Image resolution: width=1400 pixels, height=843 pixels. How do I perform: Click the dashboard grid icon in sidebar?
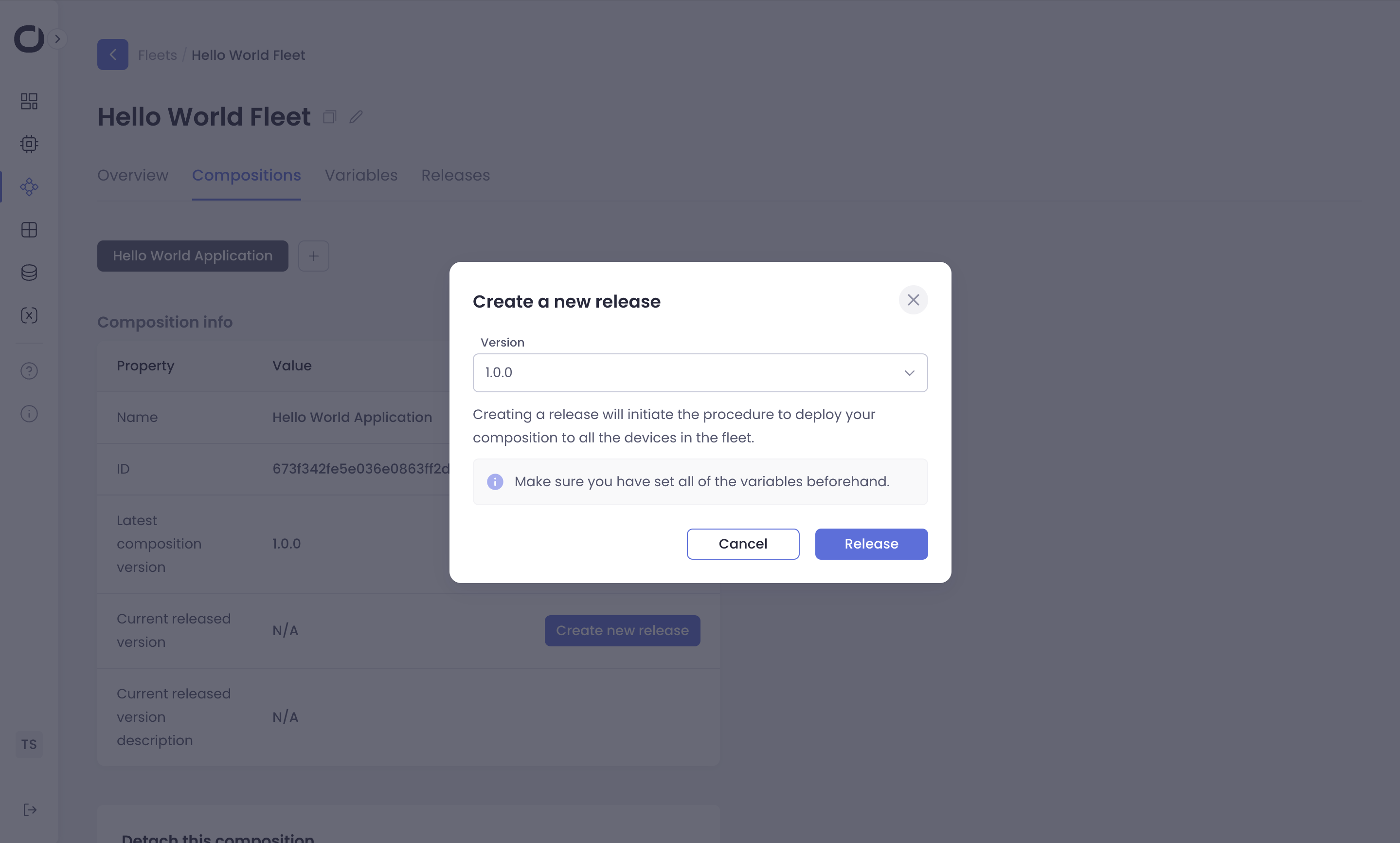point(29,101)
